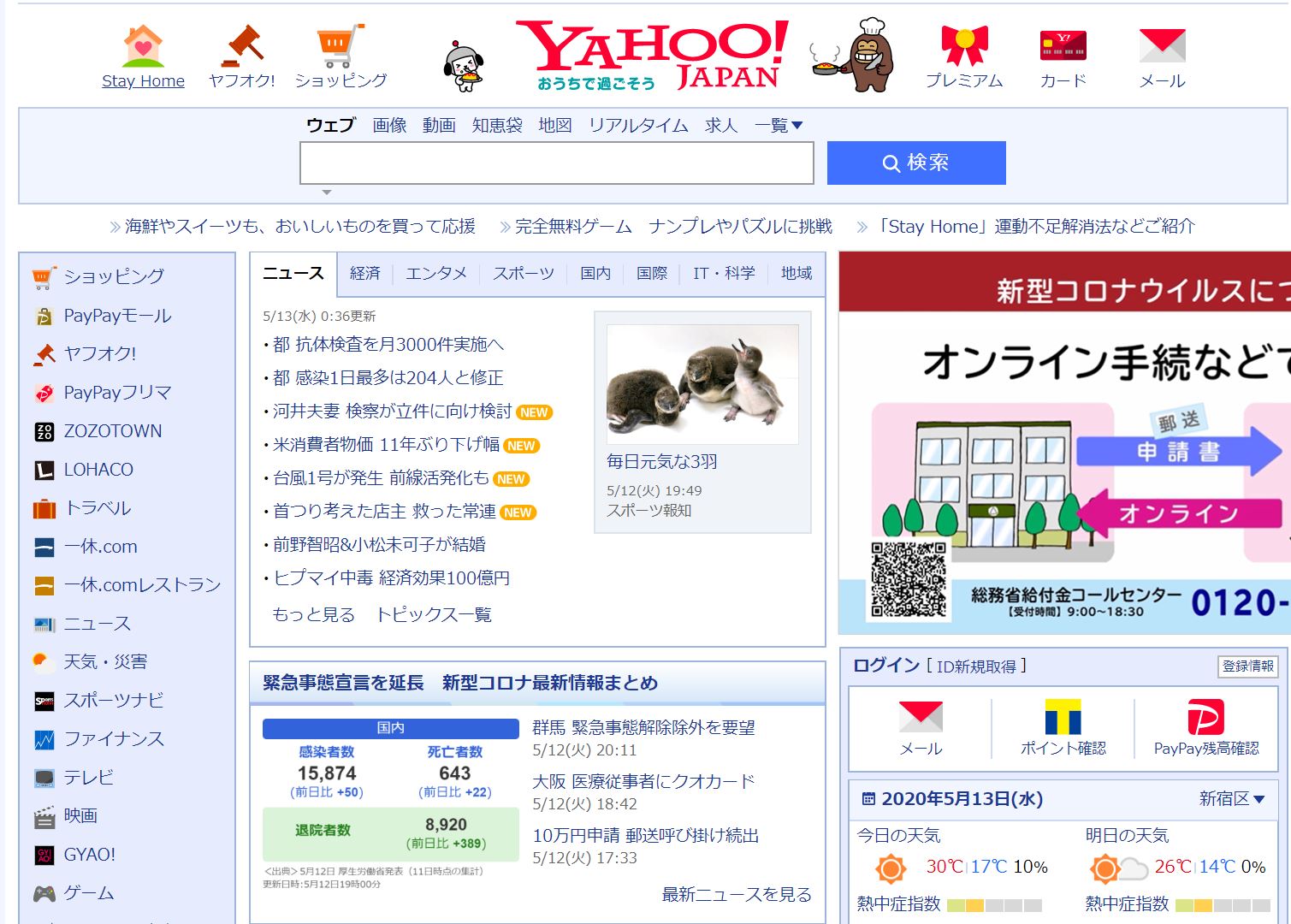Switch to the 国際 news tab

[652, 273]
